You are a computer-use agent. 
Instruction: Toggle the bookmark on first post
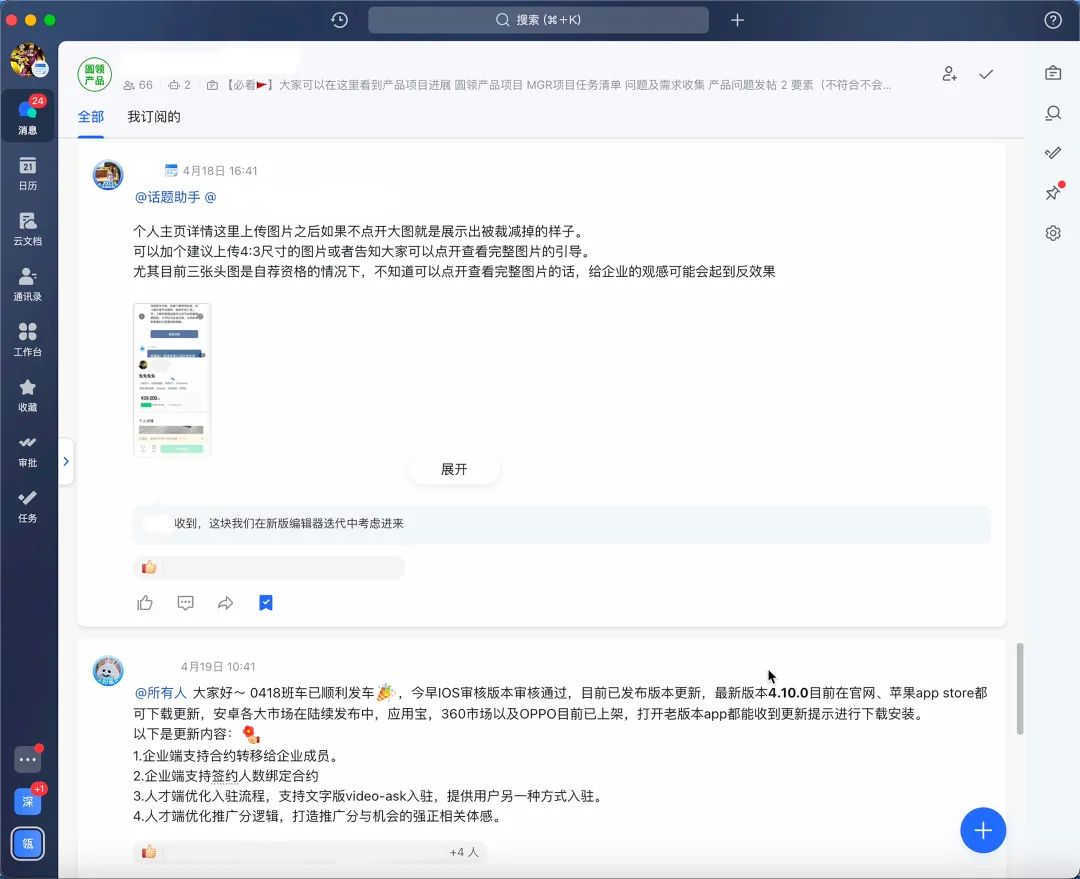266,603
